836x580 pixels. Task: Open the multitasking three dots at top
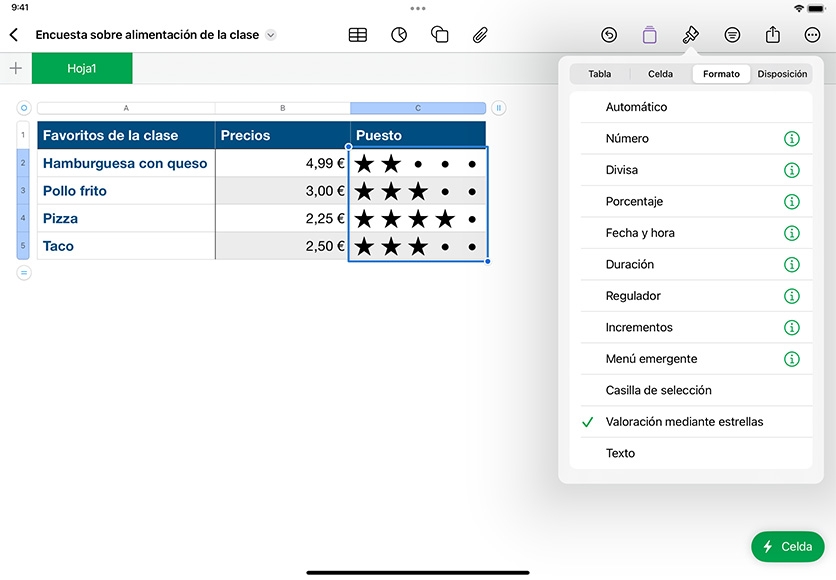(418, 9)
